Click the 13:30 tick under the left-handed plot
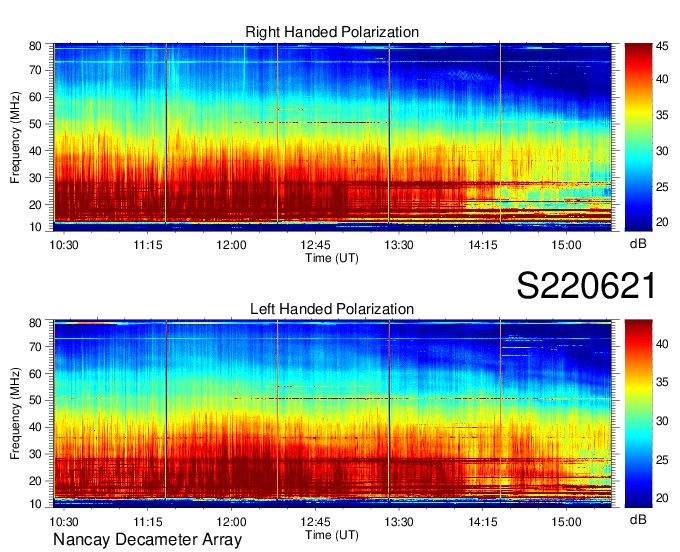The width and height of the screenshot is (680, 552). (399, 522)
